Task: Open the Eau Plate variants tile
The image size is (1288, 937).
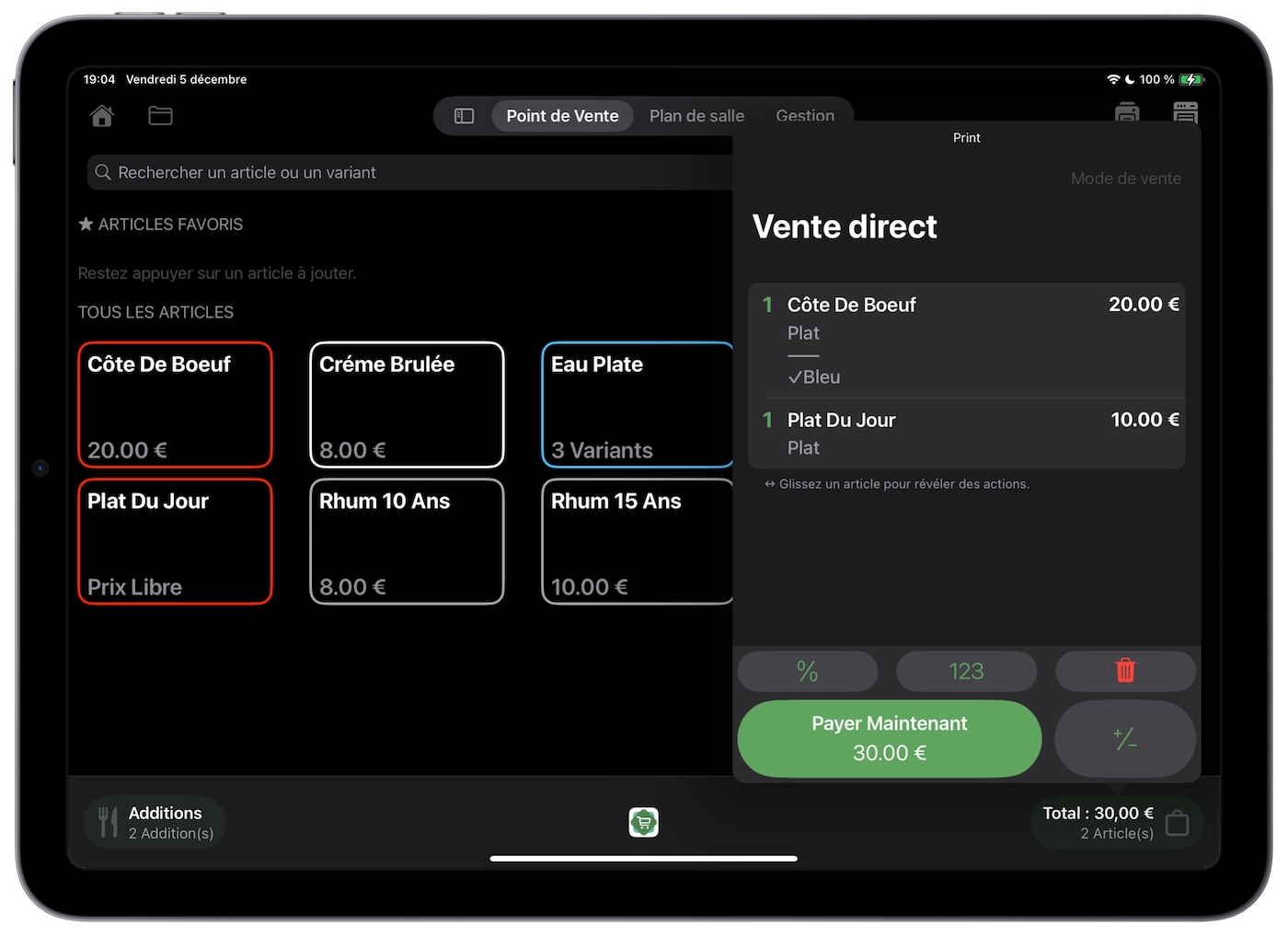Action: (638, 405)
